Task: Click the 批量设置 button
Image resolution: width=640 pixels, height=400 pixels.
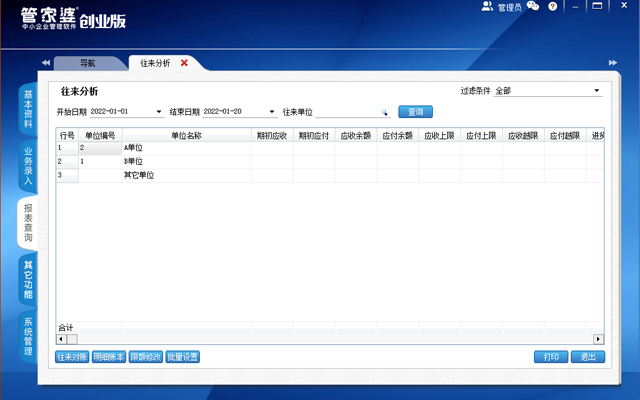Action: coord(183,357)
